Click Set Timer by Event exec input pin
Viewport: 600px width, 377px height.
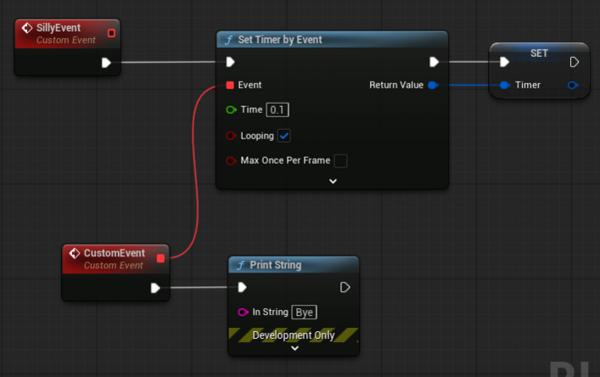coord(230,62)
